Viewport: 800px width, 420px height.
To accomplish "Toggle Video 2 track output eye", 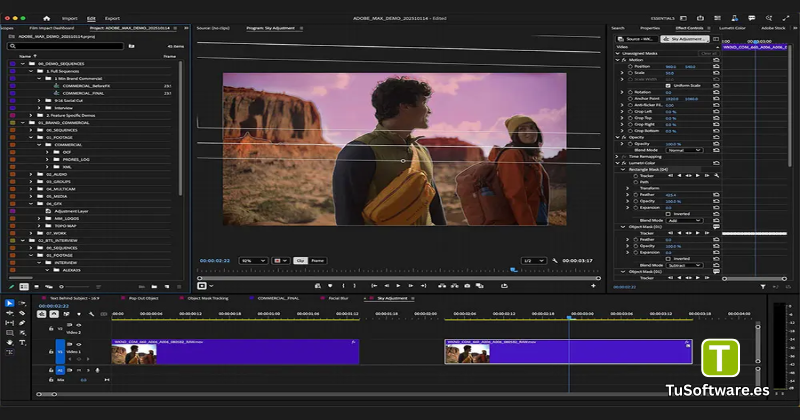I will (79, 325).
